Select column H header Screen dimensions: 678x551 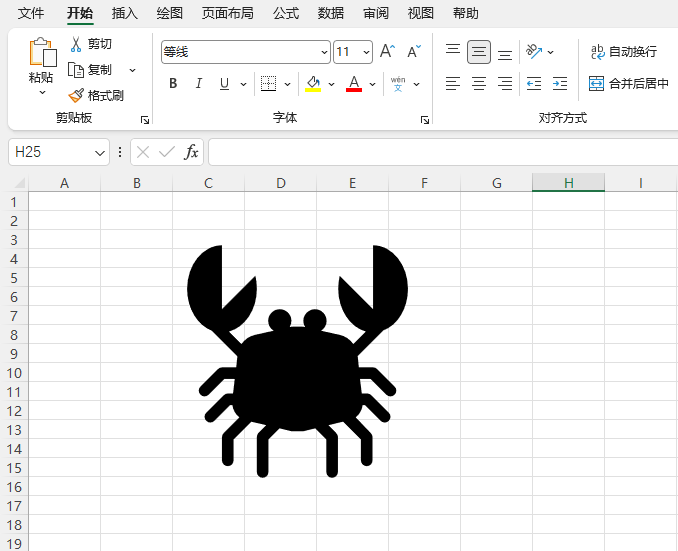568,183
